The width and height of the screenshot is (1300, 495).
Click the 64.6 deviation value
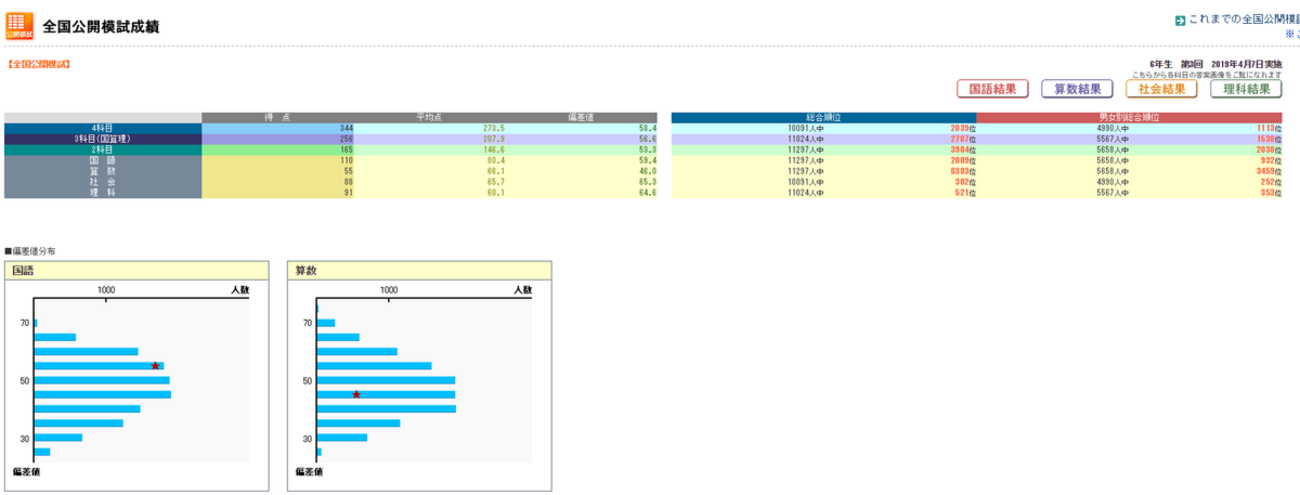(x=647, y=193)
